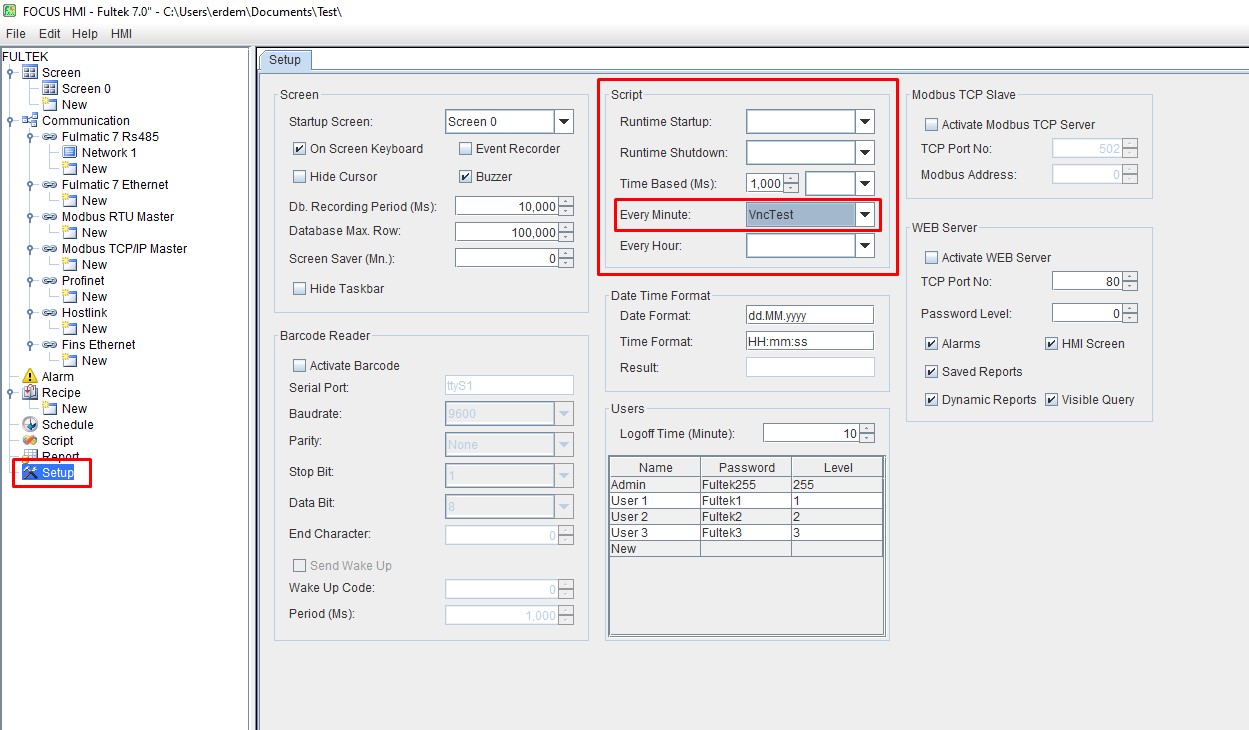The image size is (1249, 730).
Task: Click the Communication node icon
Action: pyautogui.click(x=30, y=120)
